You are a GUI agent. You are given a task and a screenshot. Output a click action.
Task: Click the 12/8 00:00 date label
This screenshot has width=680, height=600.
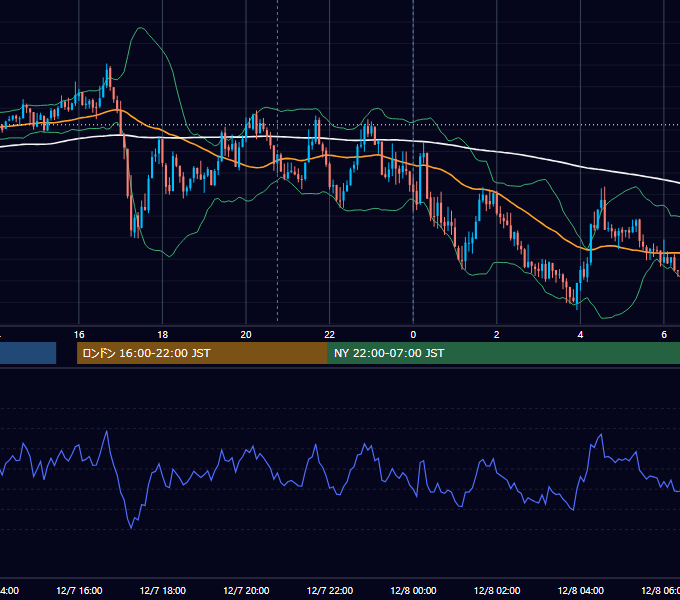point(413,590)
